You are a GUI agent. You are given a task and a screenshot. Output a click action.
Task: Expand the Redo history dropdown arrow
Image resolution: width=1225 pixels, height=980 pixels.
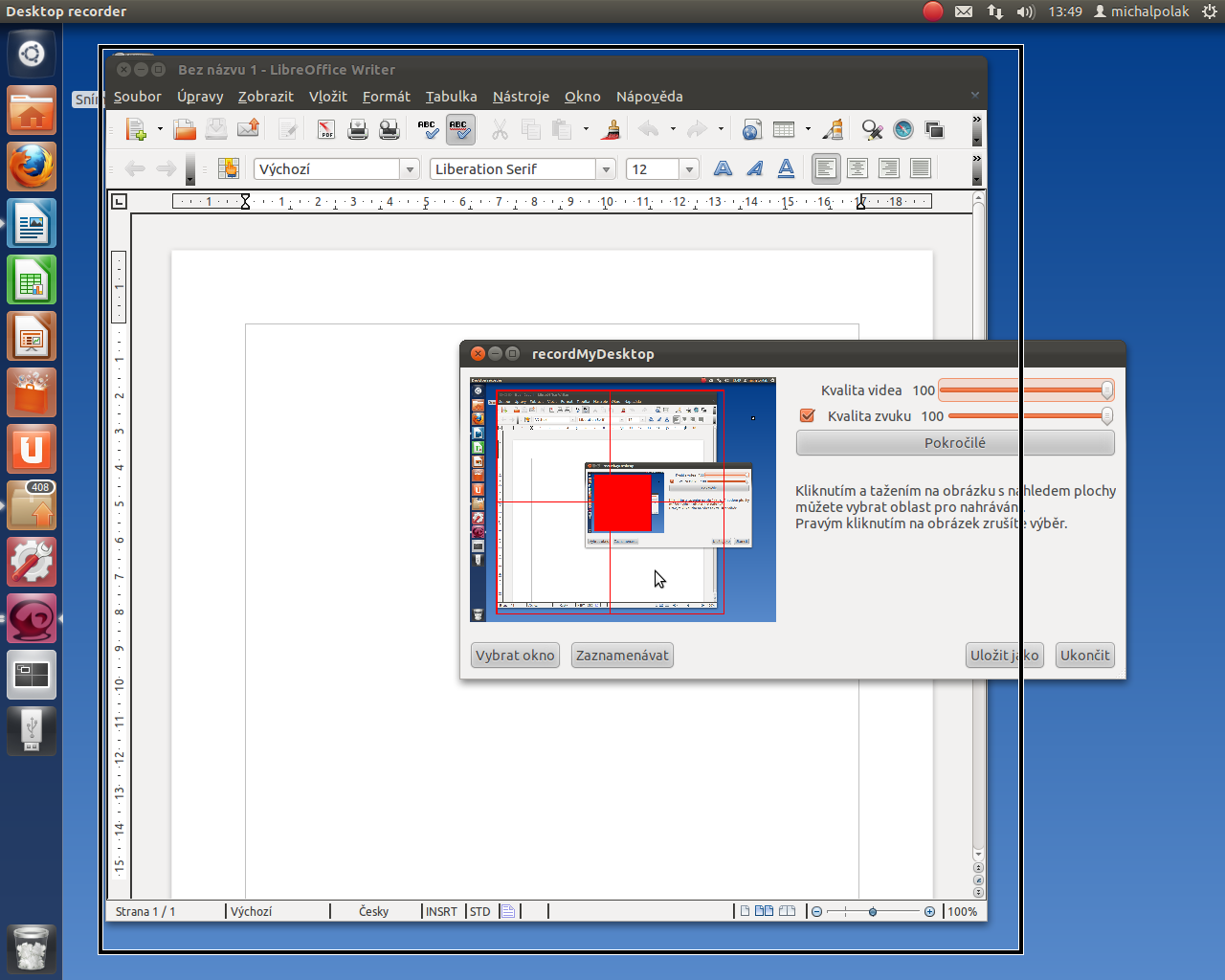pos(721,129)
